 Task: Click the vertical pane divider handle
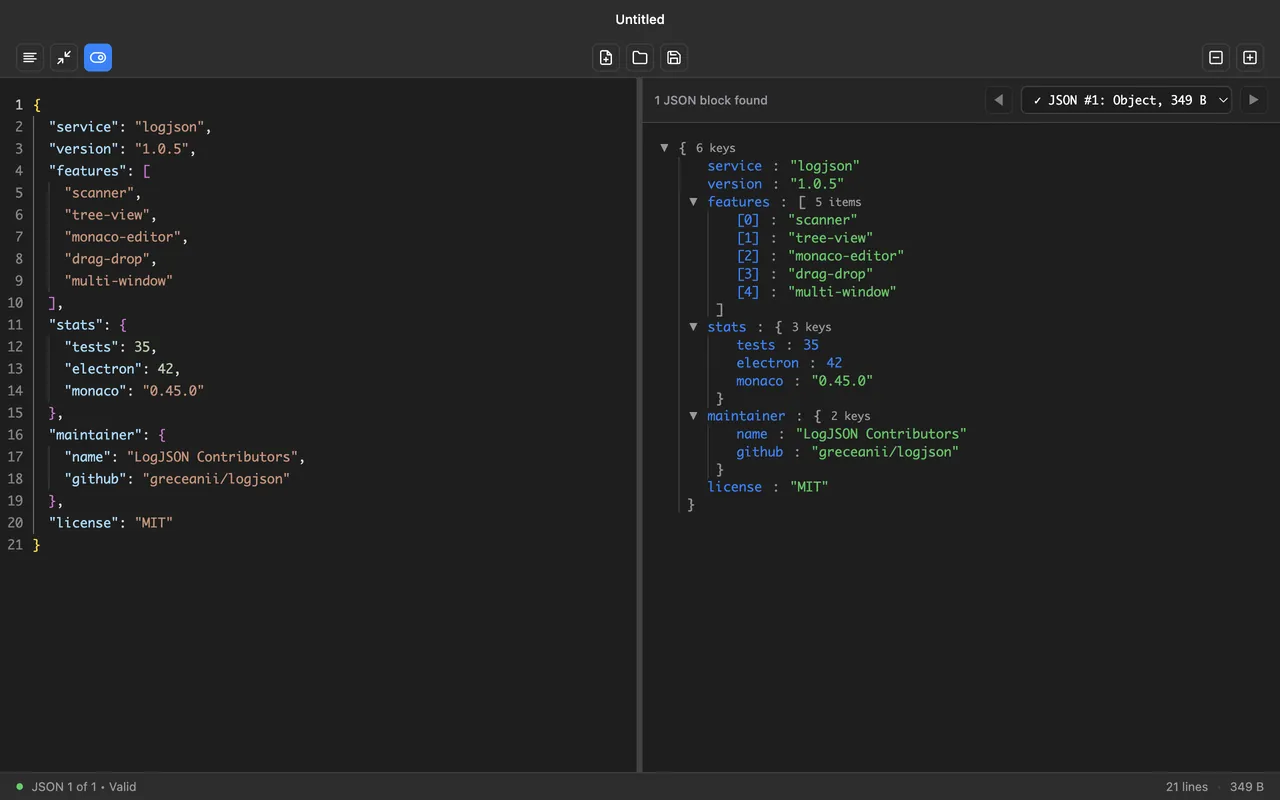click(640, 425)
